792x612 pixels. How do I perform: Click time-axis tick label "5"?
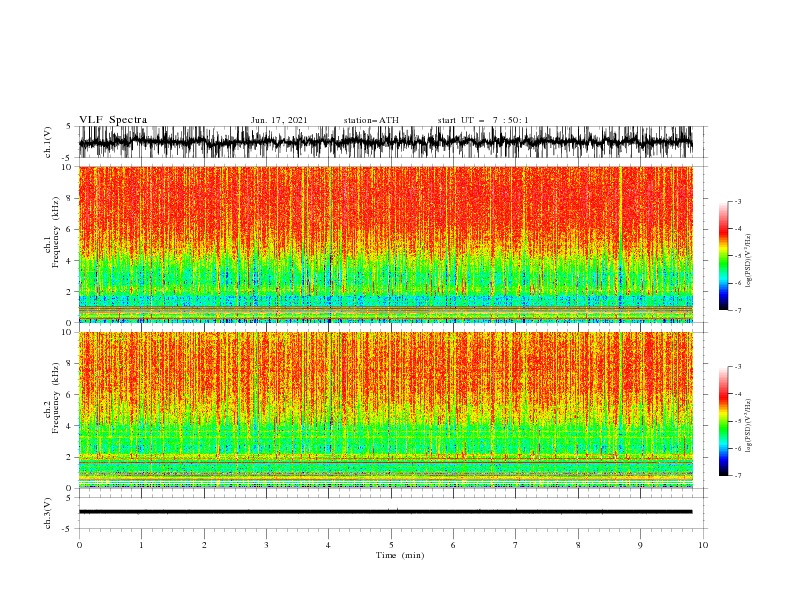[391, 545]
